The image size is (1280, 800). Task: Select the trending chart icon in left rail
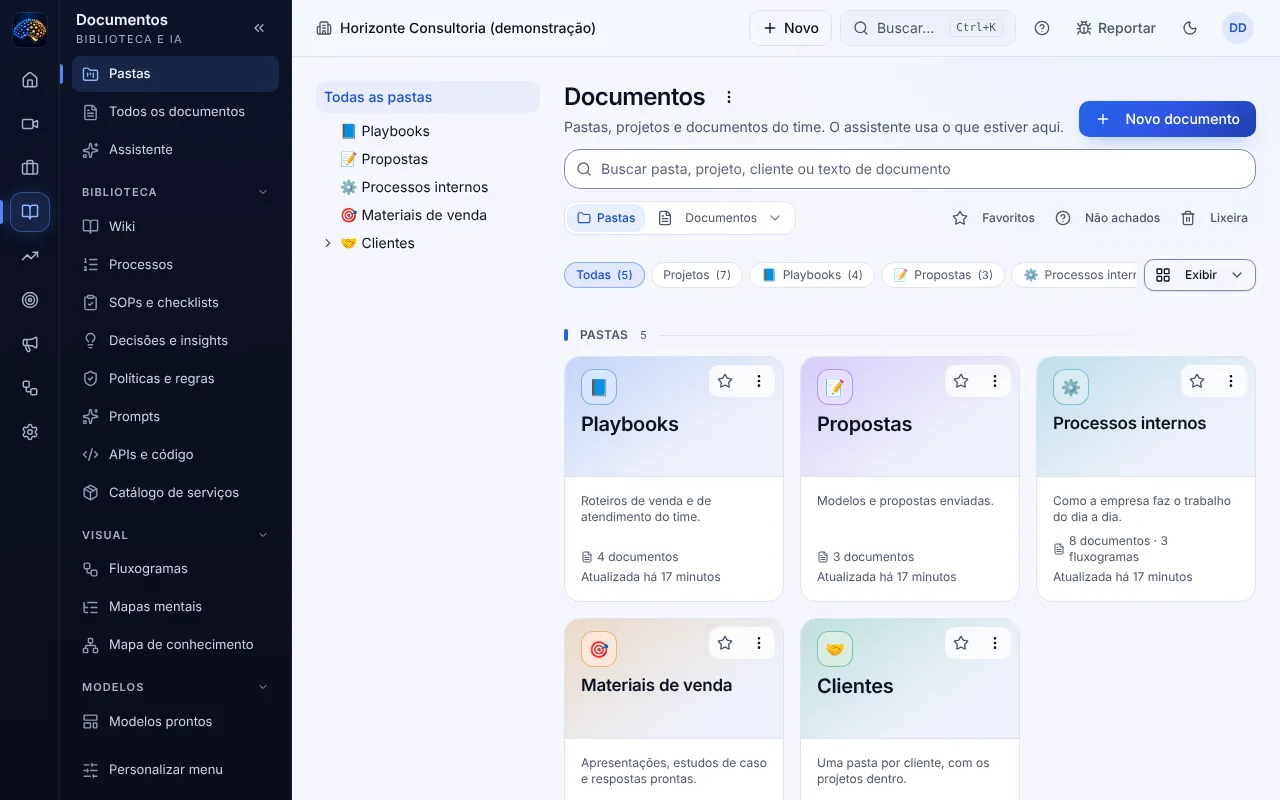30,256
